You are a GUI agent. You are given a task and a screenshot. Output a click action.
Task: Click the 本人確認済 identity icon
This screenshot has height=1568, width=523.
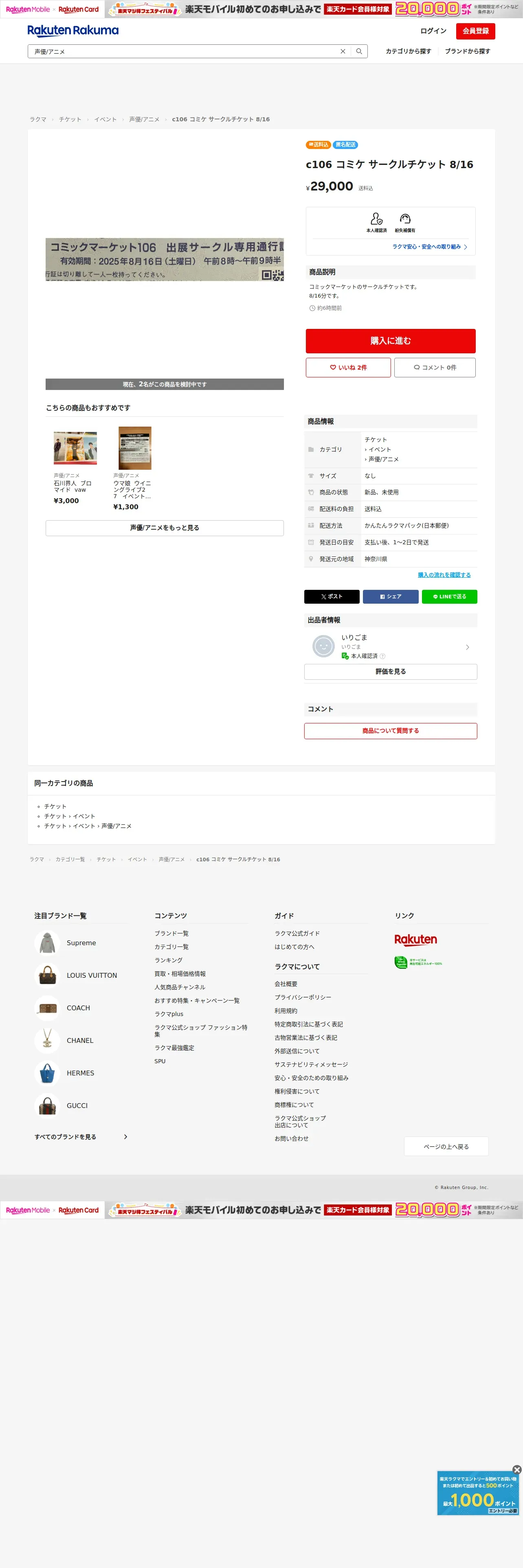[376, 219]
